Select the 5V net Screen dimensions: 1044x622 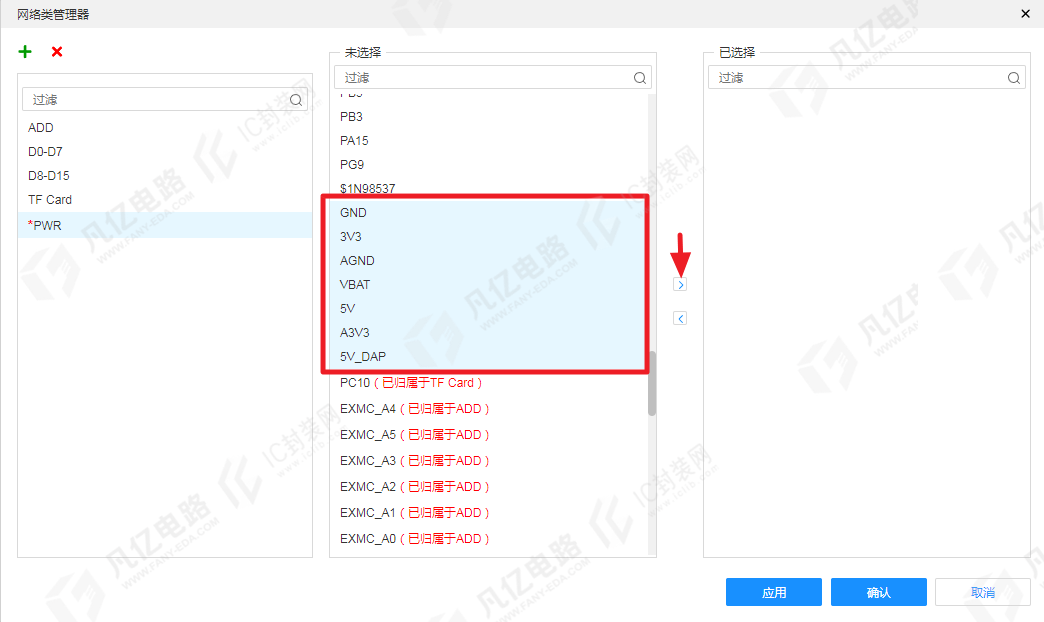pos(489,309)
